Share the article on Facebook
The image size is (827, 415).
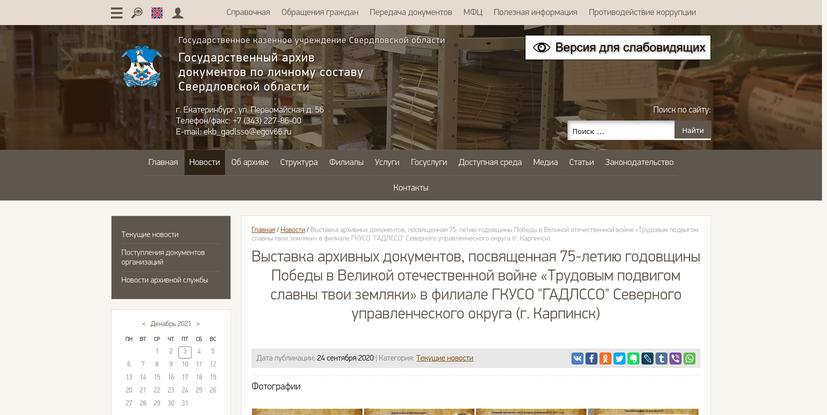(x=592, y=358)
